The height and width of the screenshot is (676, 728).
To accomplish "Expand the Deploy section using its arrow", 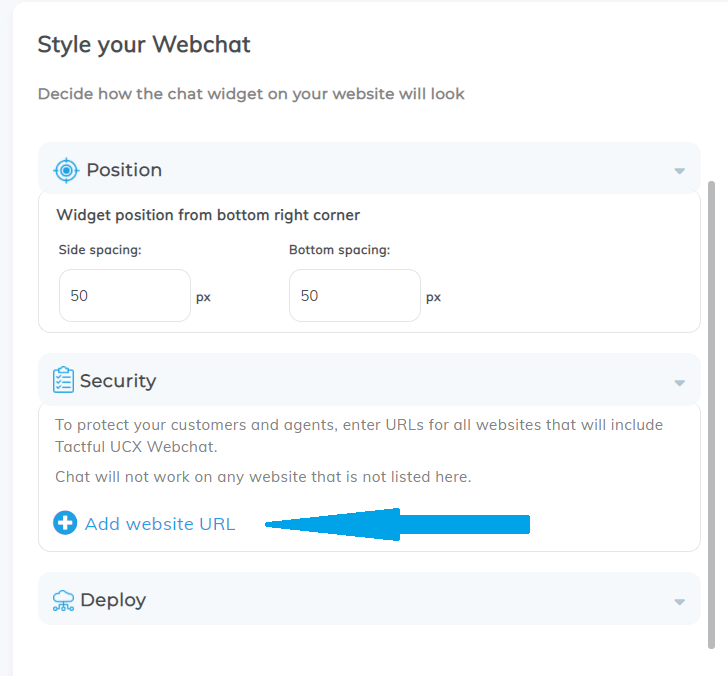I will 679,602.
